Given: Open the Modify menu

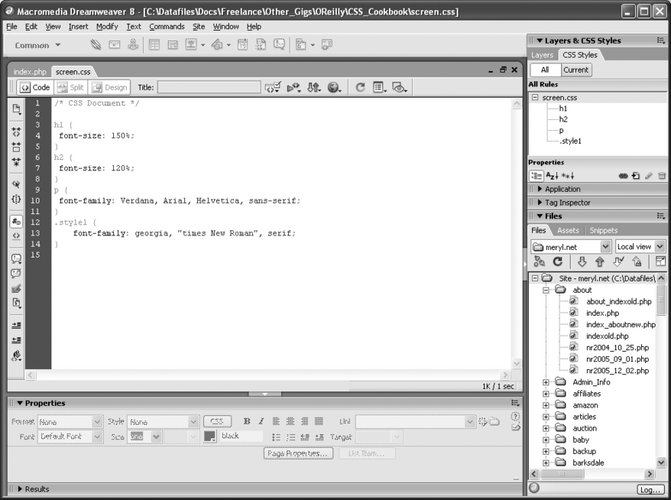Looking at the screenshot, I should (x=107, y=27).
